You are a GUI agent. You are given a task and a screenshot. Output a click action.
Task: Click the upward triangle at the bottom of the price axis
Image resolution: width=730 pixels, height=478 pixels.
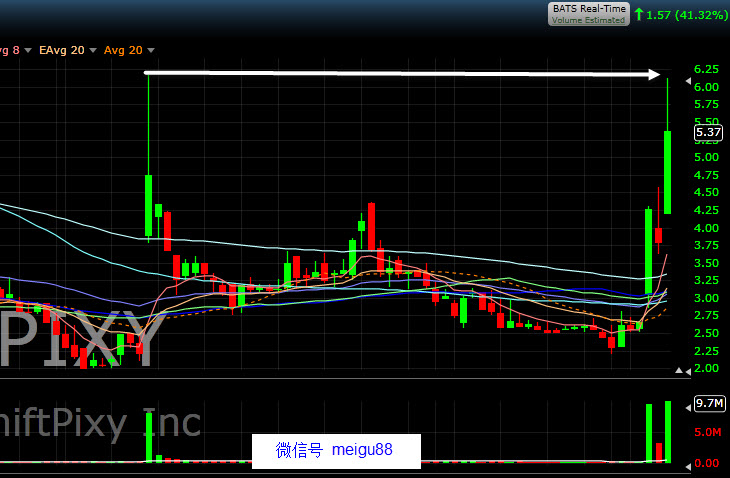click(679, 370)
